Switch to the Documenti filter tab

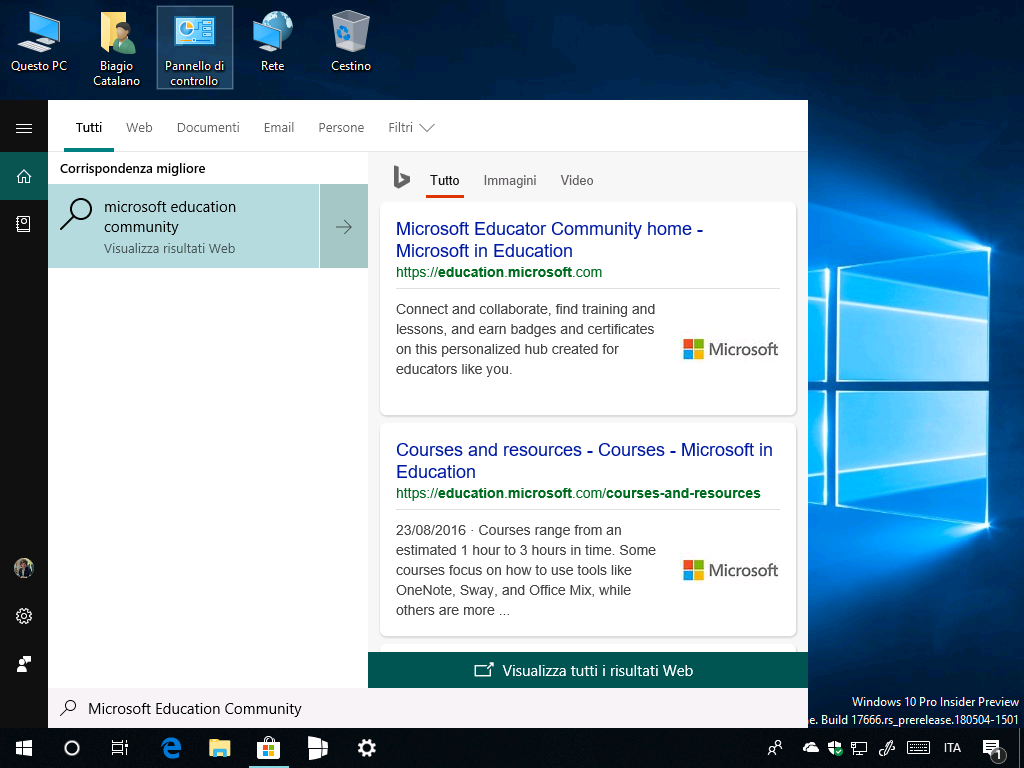point(208,127)
